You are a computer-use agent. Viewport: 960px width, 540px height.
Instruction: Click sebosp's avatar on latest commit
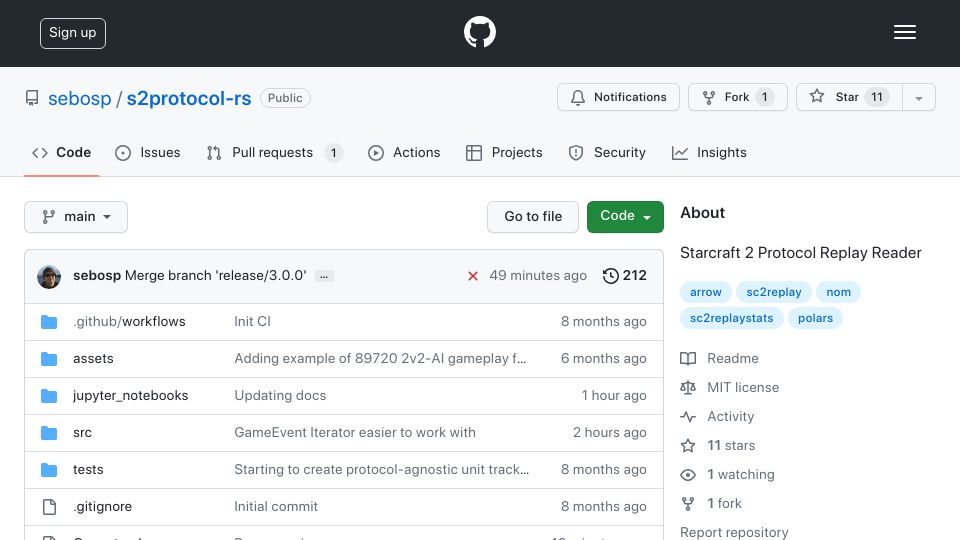(49, 277)
